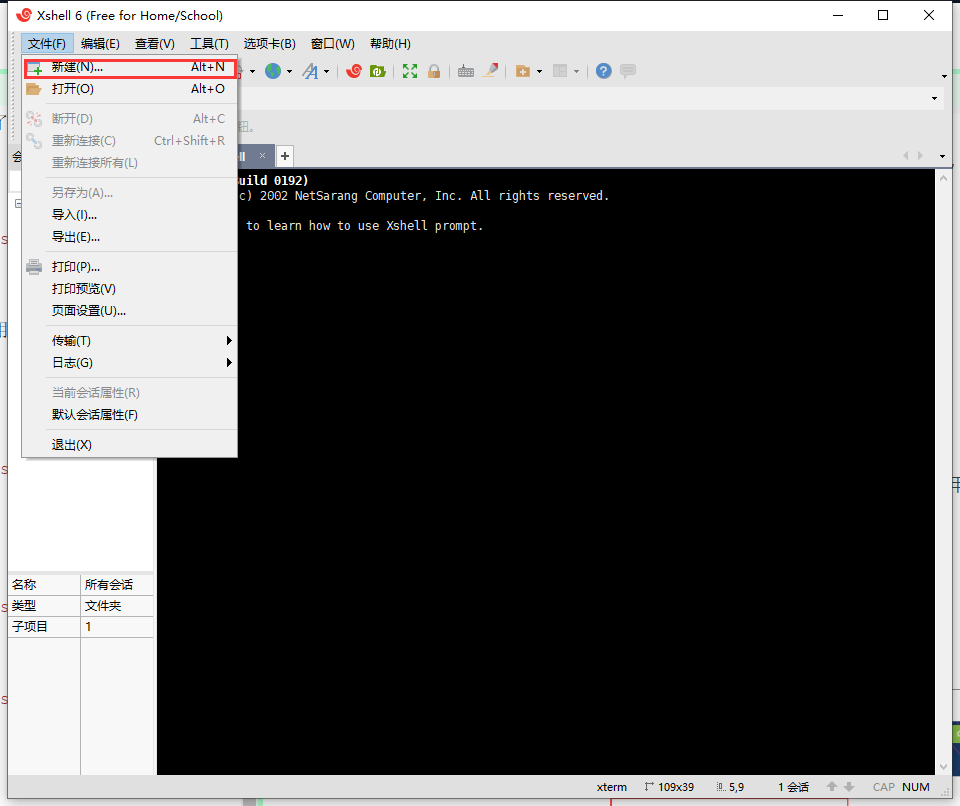Screen dimensions: 960x806
Task: Expand the 日志(G) submenu
Action: pyautogui.click(x=129, y=363)
